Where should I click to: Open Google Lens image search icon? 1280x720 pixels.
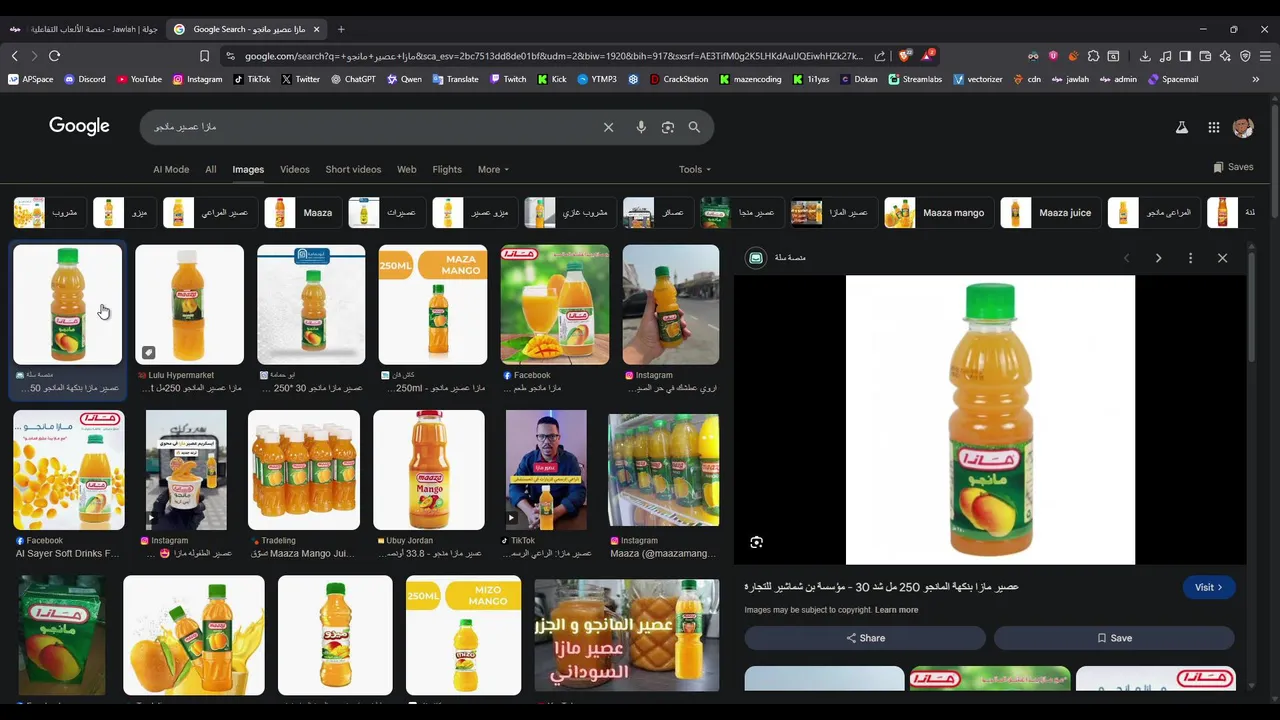[x=668, y=127]
